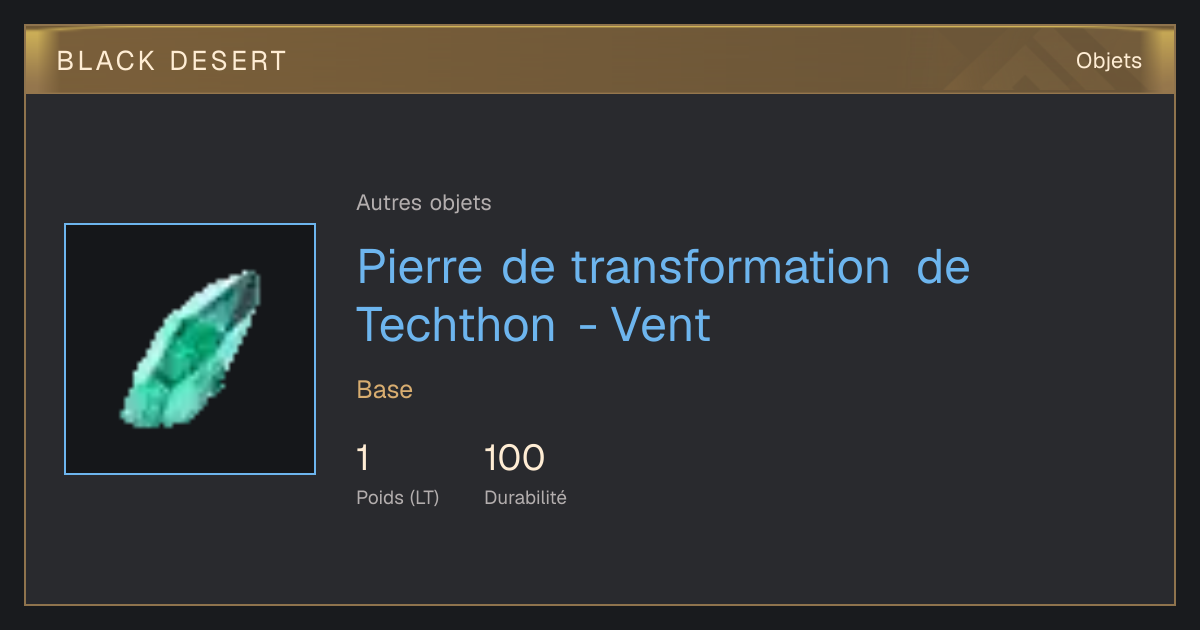The image size is (1200, 630).
Task: Switch to the Objets section
Action: tap(1109, 61)
